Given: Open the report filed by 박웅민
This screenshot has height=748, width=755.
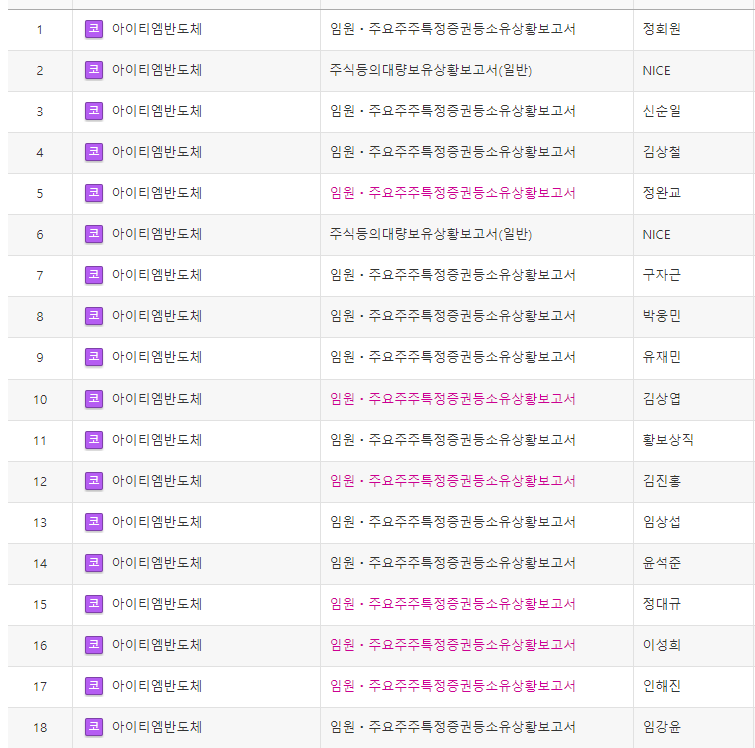Looking at the screenshot, I should [x=453, y=315].
